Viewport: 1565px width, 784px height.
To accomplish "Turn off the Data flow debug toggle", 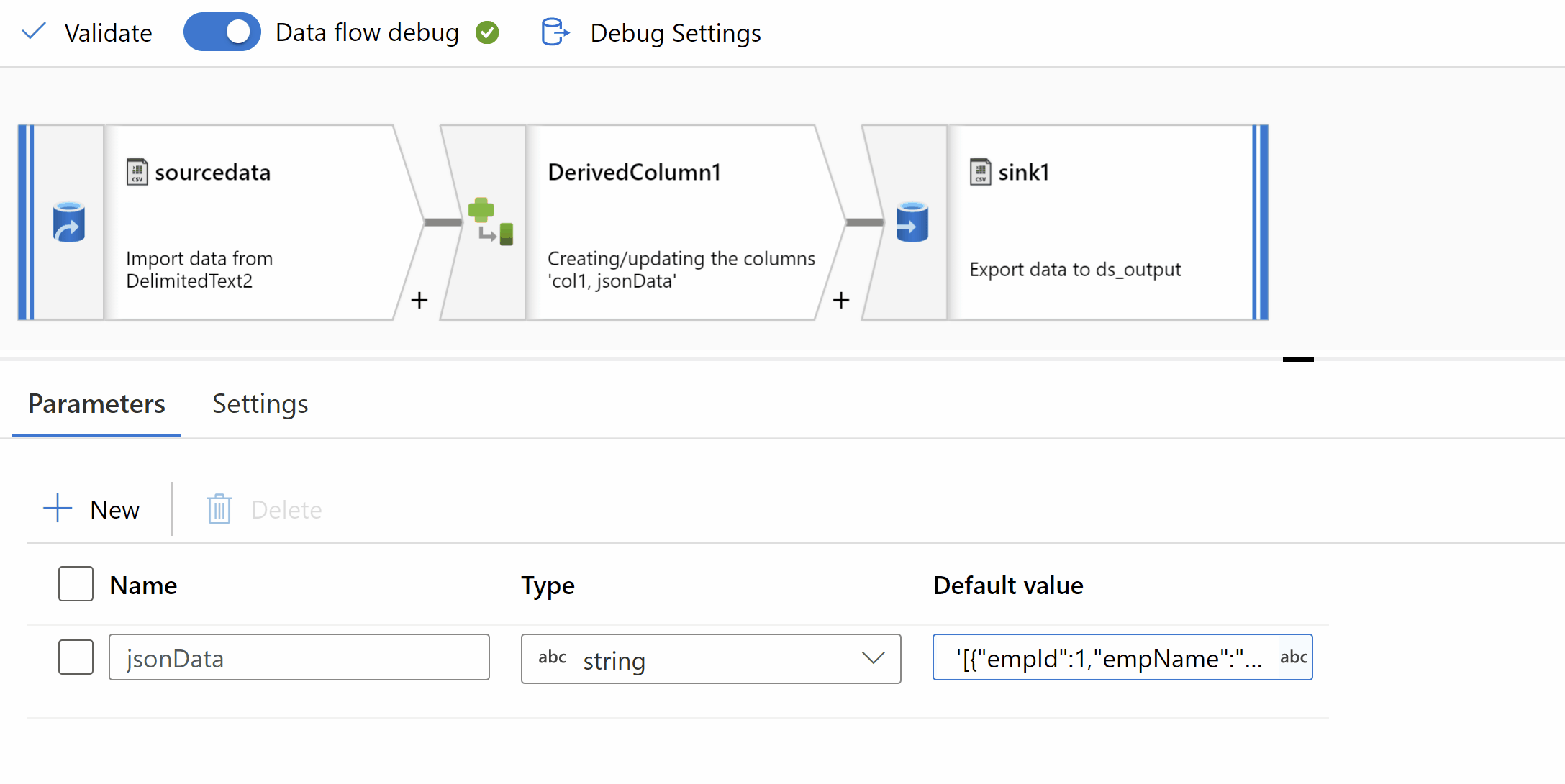I will coord(222,32).
